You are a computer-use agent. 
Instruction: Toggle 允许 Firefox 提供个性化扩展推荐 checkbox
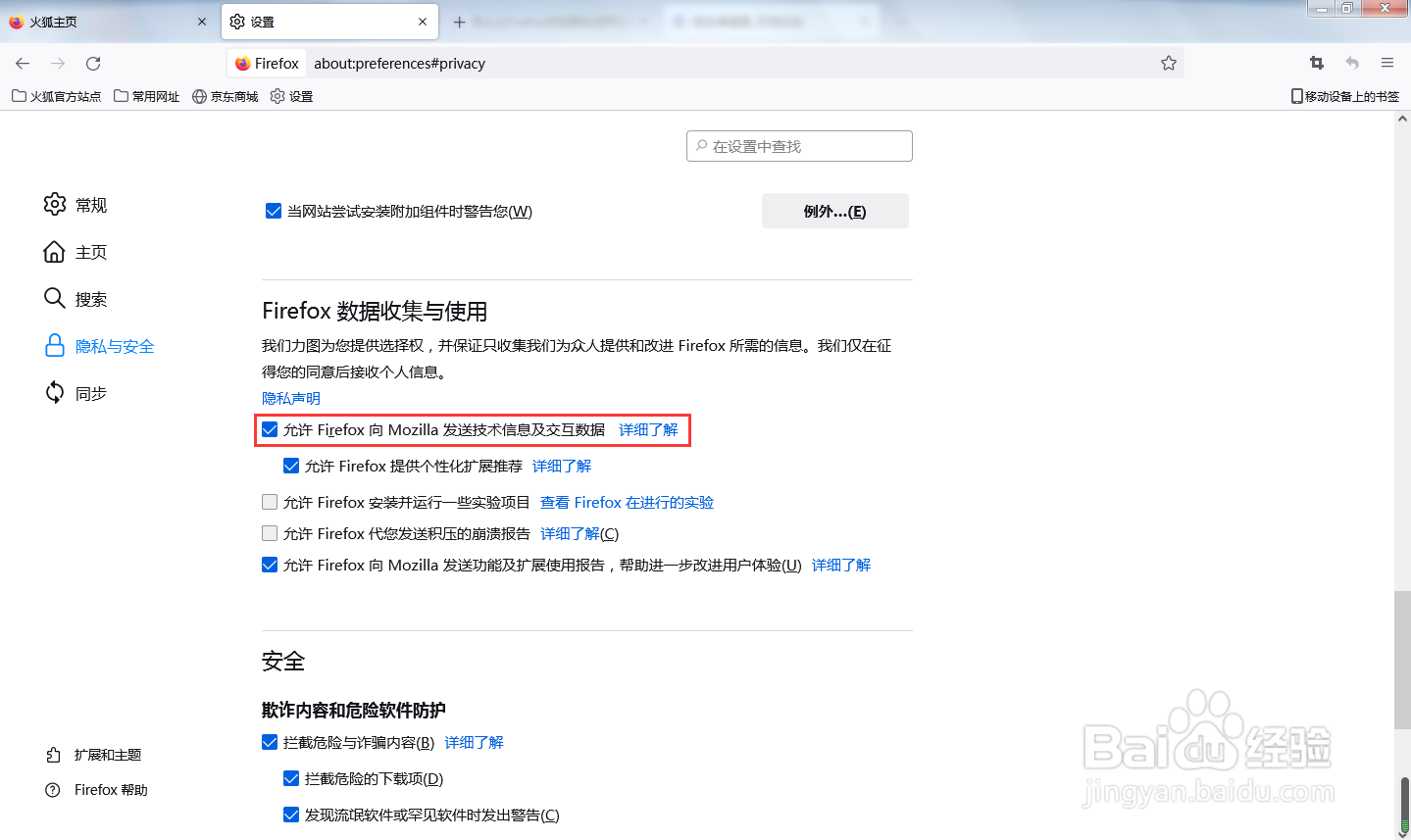(291, 466)
